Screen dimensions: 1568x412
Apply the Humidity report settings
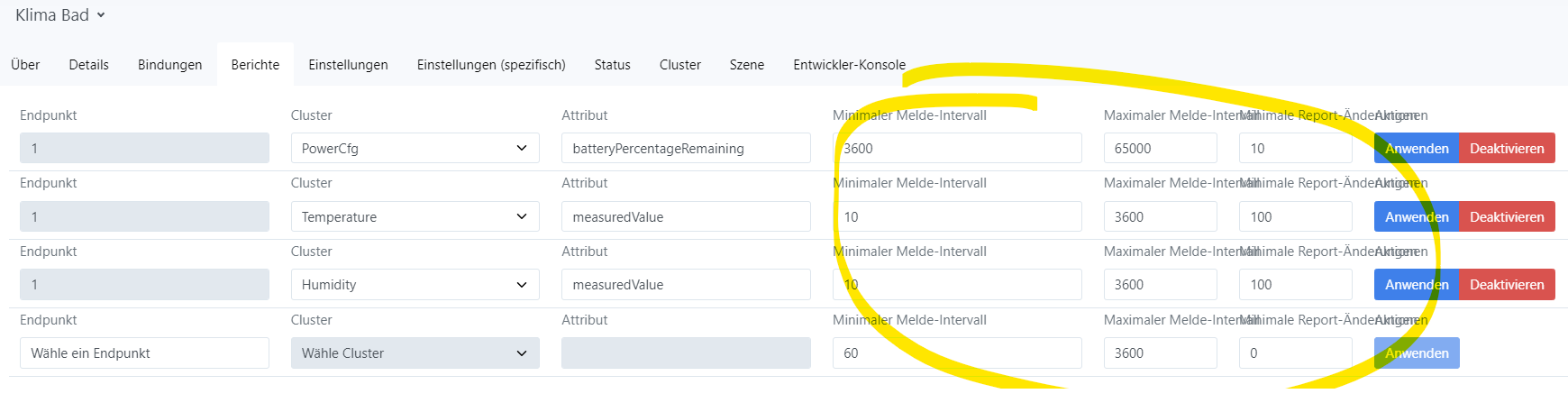click(1416, 285)
